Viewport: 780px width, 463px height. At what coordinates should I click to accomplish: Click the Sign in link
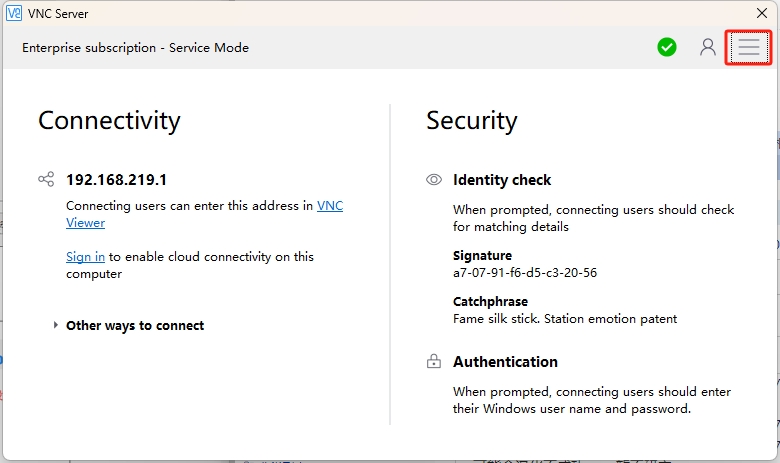(x=85, y=257)
